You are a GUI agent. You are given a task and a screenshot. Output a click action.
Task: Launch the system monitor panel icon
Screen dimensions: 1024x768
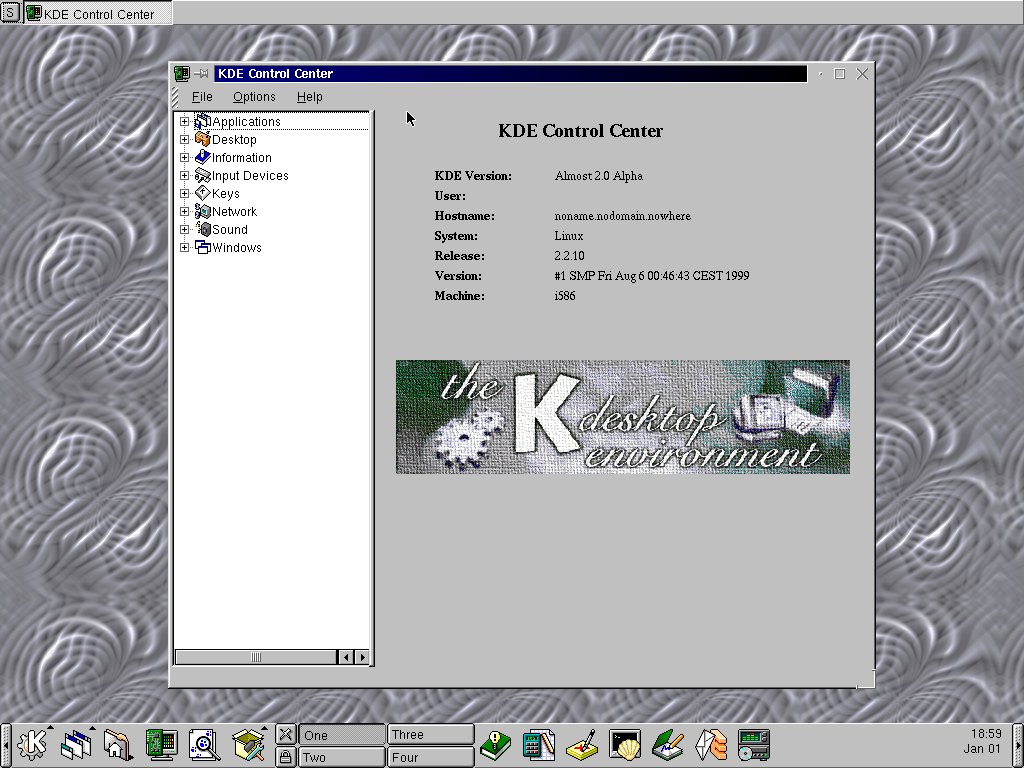(x=163, y=745)
